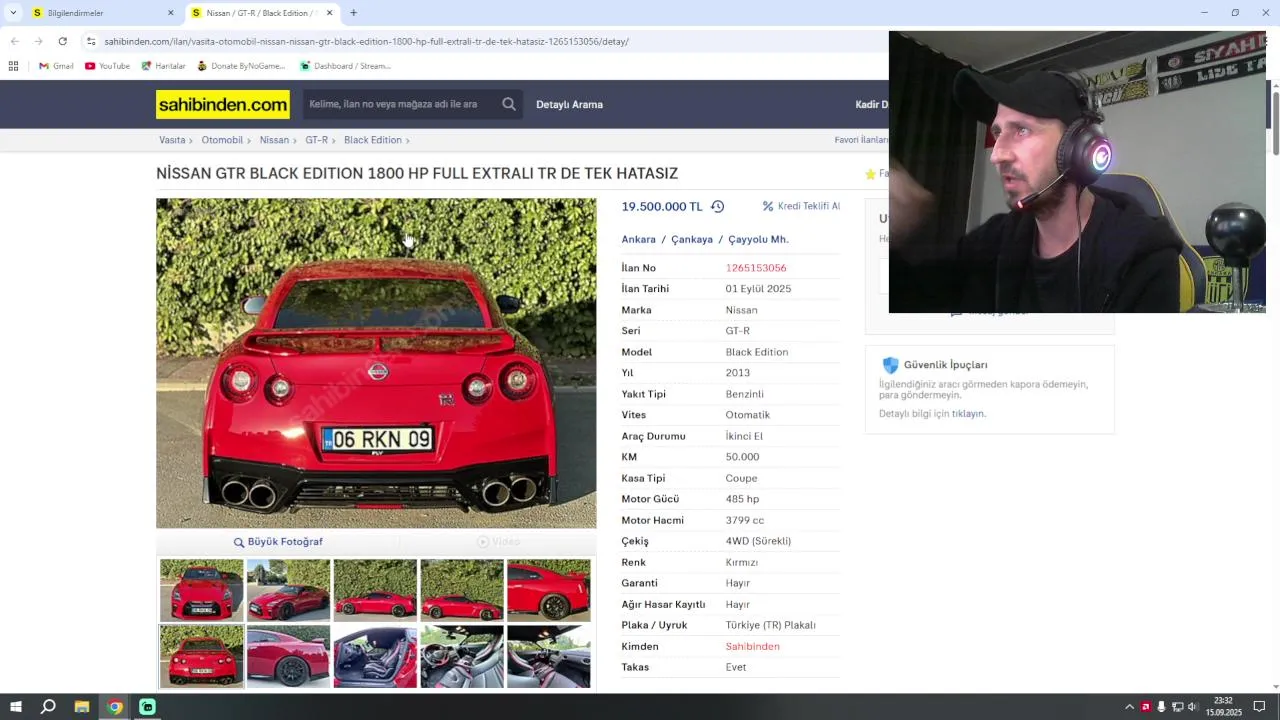This screenshot has width=1280, height=720.
Task: Open File Explorer from taskbar
Action: 82,707
